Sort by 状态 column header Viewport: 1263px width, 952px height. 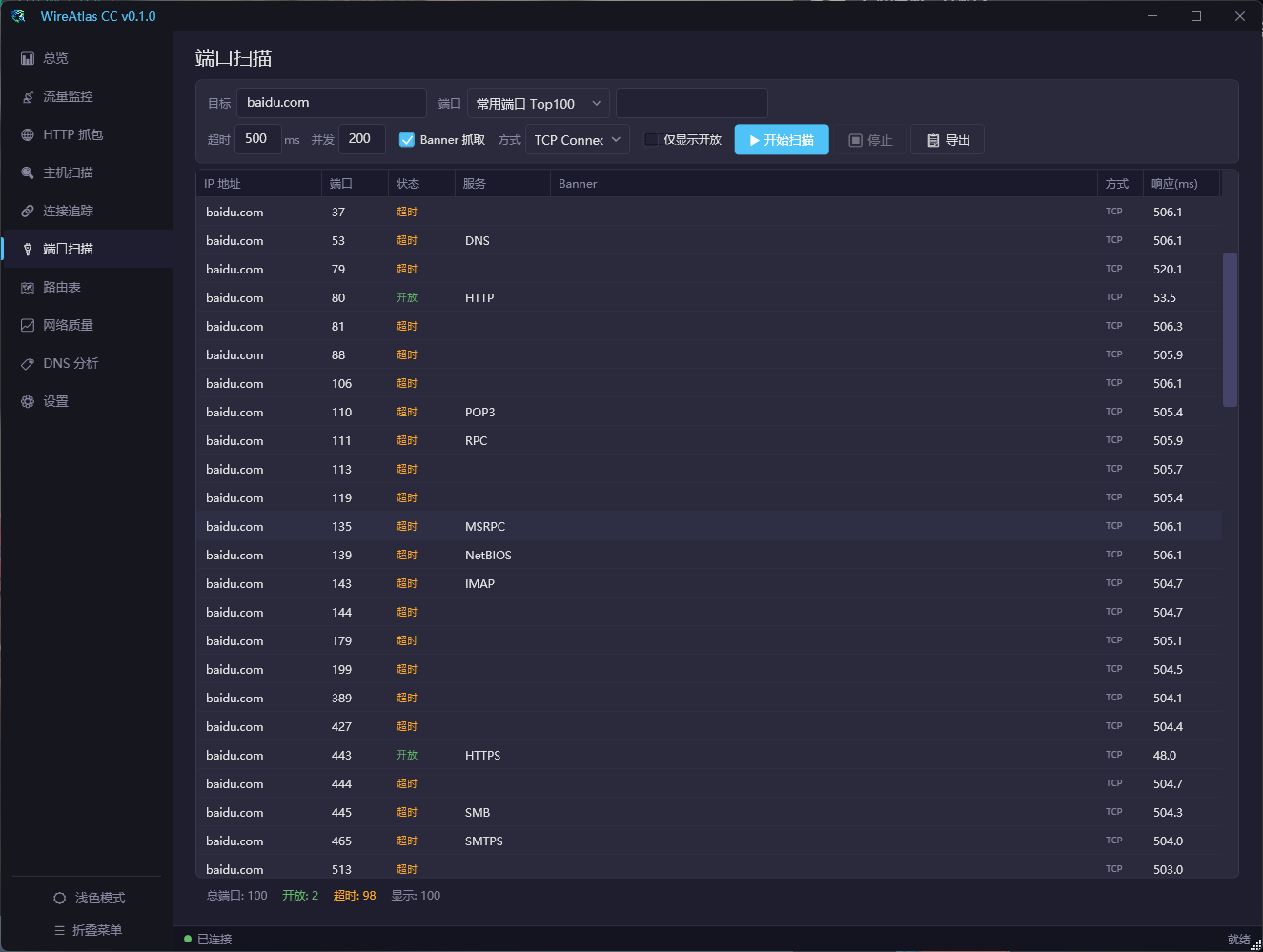[x=421, y=183]
